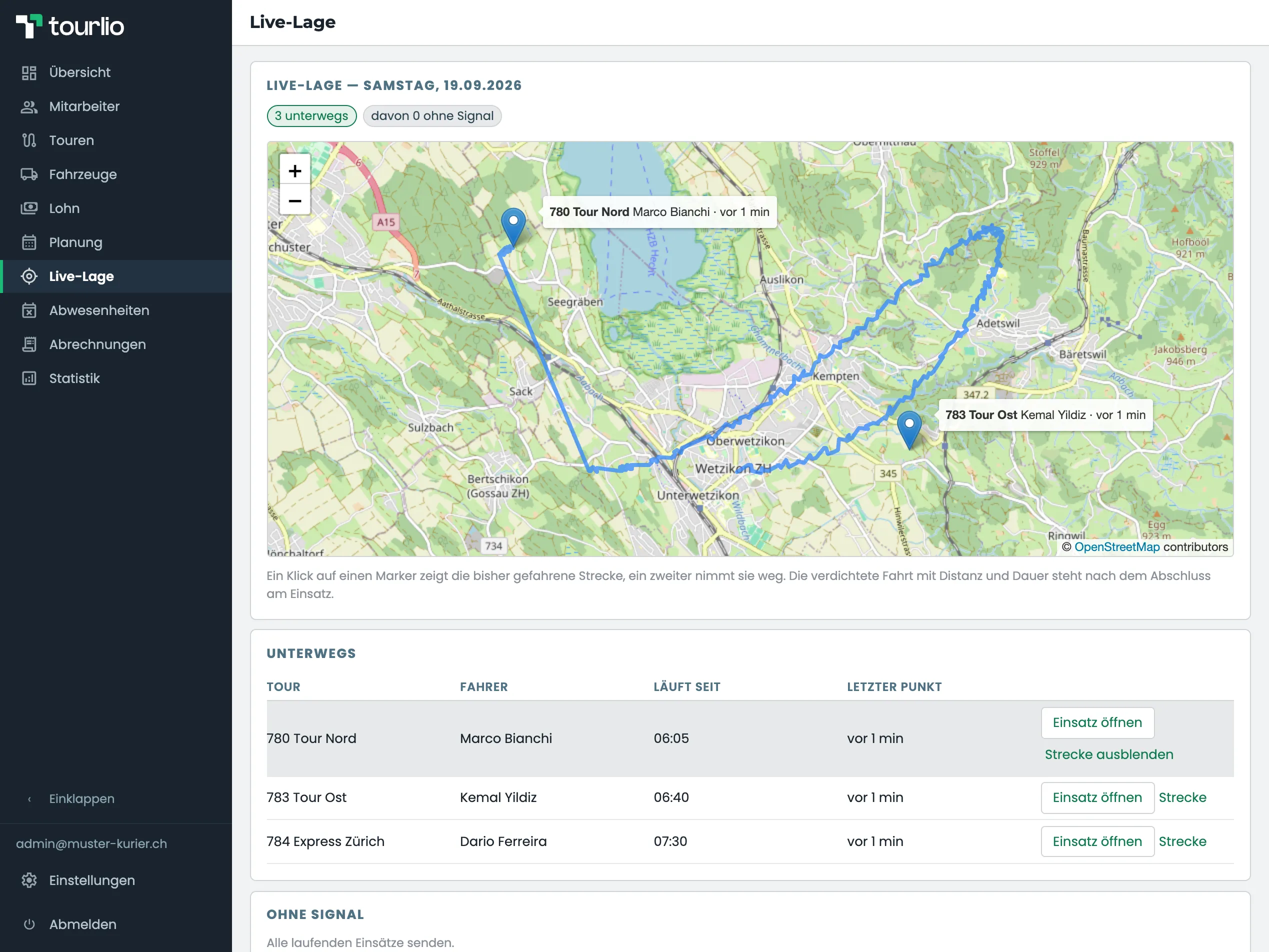1269x952 pixels.
Task: Click the 'LETZTER PUNKT' column header
Action: point(894,687)
